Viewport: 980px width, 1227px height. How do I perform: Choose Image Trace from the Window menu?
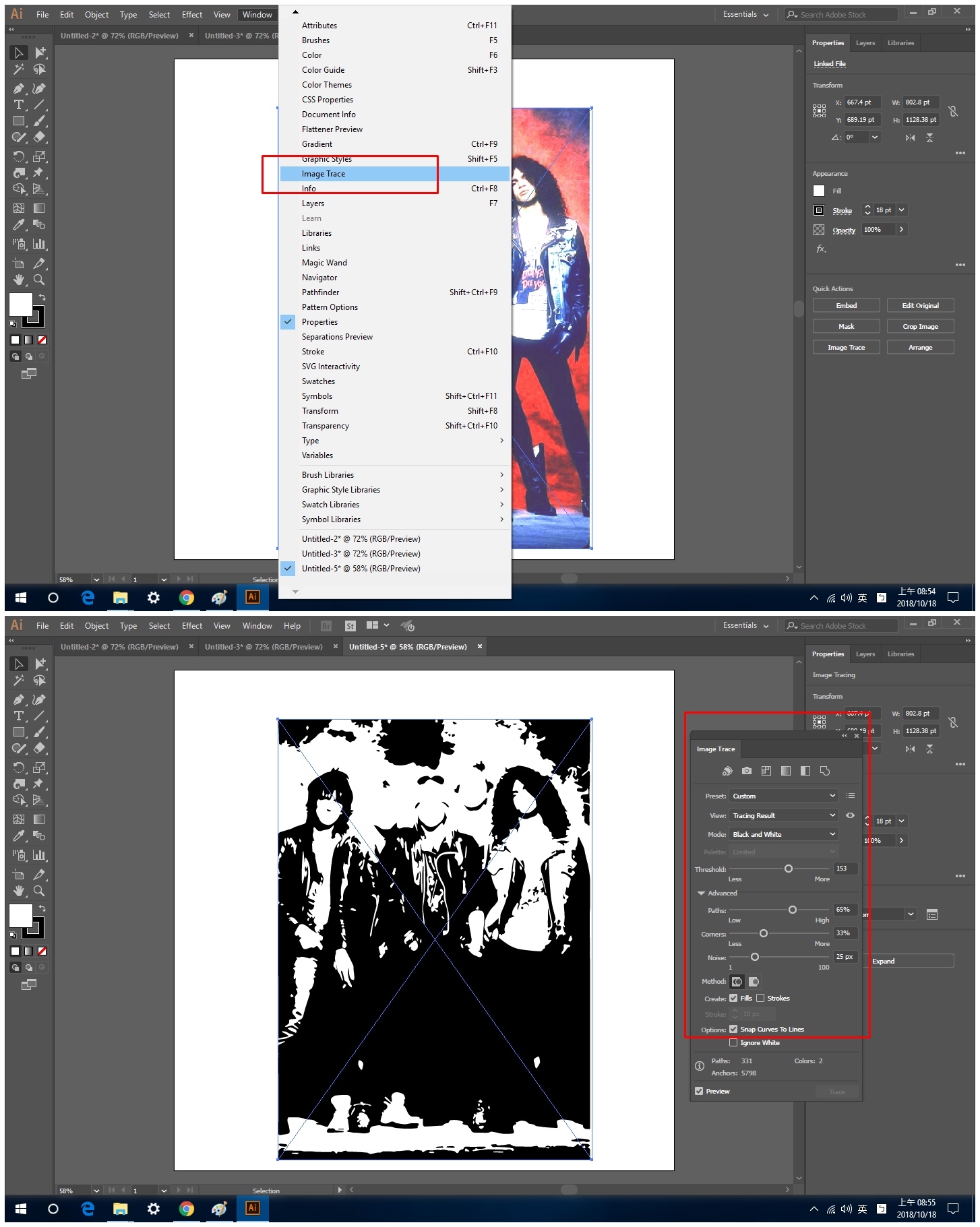[x=395, y=174]
